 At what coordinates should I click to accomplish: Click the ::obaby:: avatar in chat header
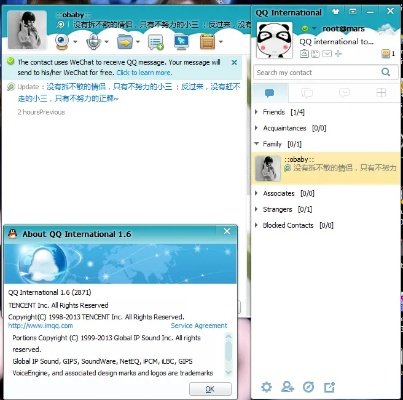27,29
